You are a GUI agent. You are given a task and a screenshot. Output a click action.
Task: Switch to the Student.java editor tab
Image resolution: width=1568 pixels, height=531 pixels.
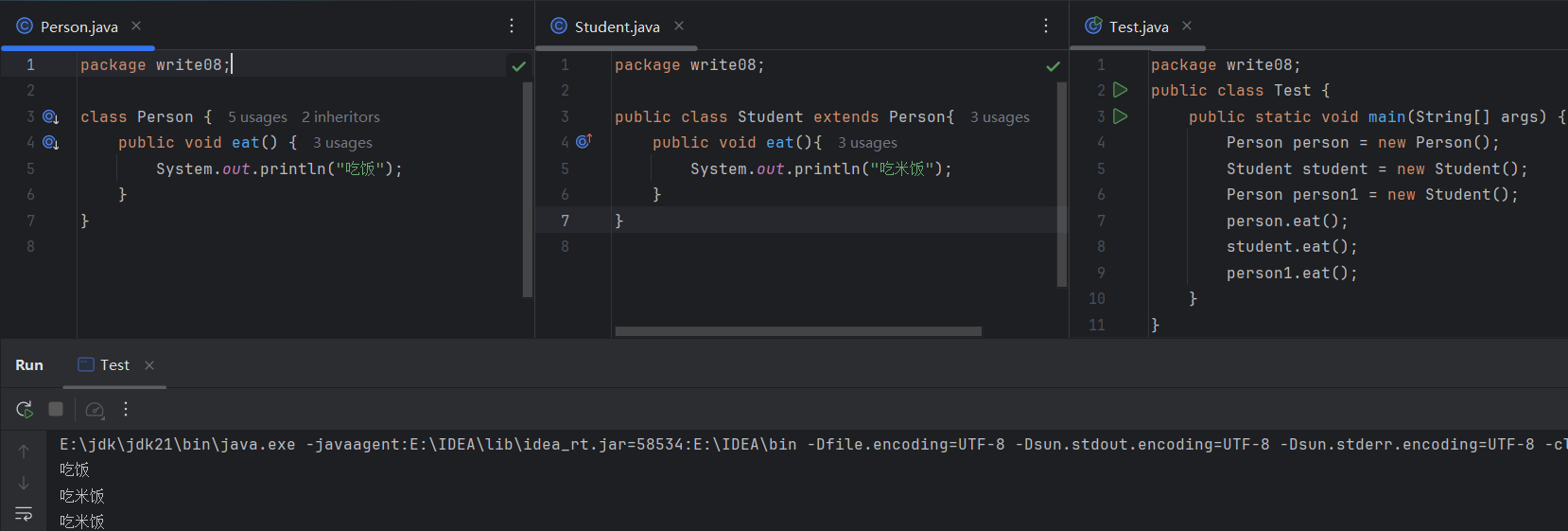click(617, 27)
